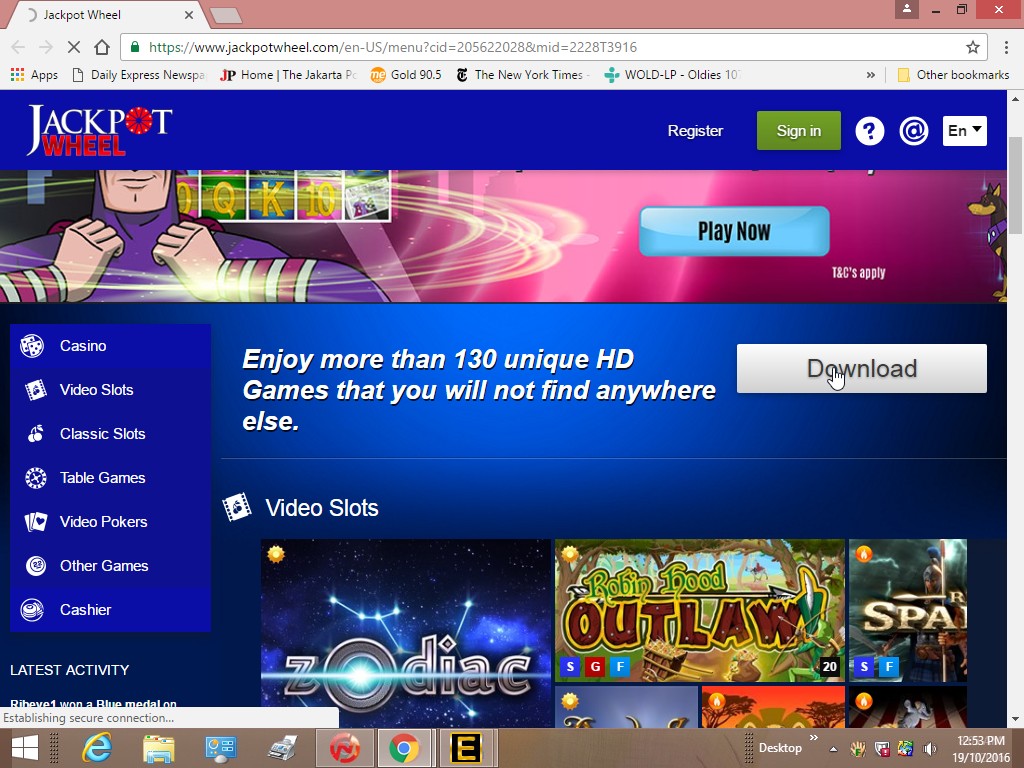The width and height of the screenshot is (1024, 768).
Task: Expand the En language dropdown
Action: click(x=965, y=131)
